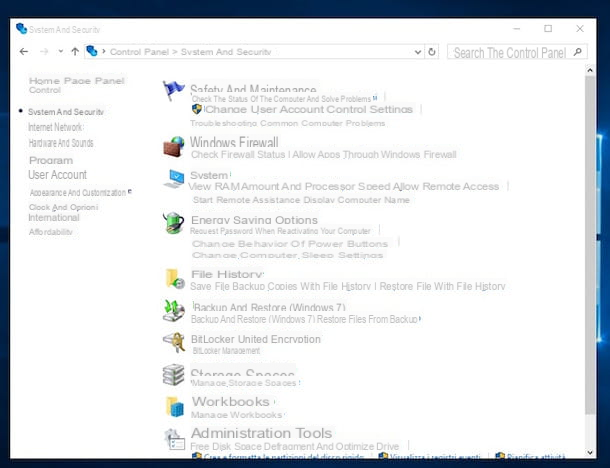Click Restore File With File History
The height and width of the screenshot is (468, 610).
click(442, 286)
